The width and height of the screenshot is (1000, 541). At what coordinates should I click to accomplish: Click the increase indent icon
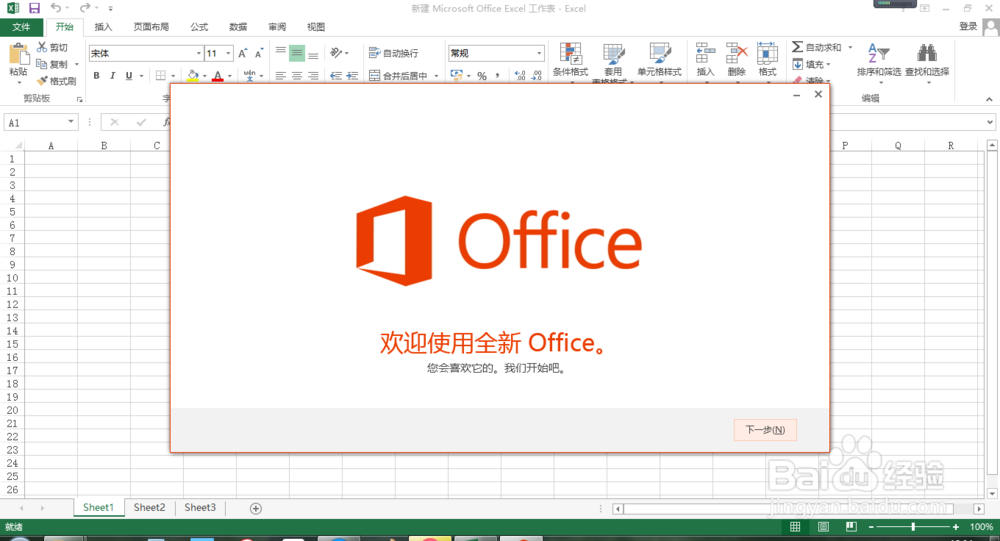(352, 75)
